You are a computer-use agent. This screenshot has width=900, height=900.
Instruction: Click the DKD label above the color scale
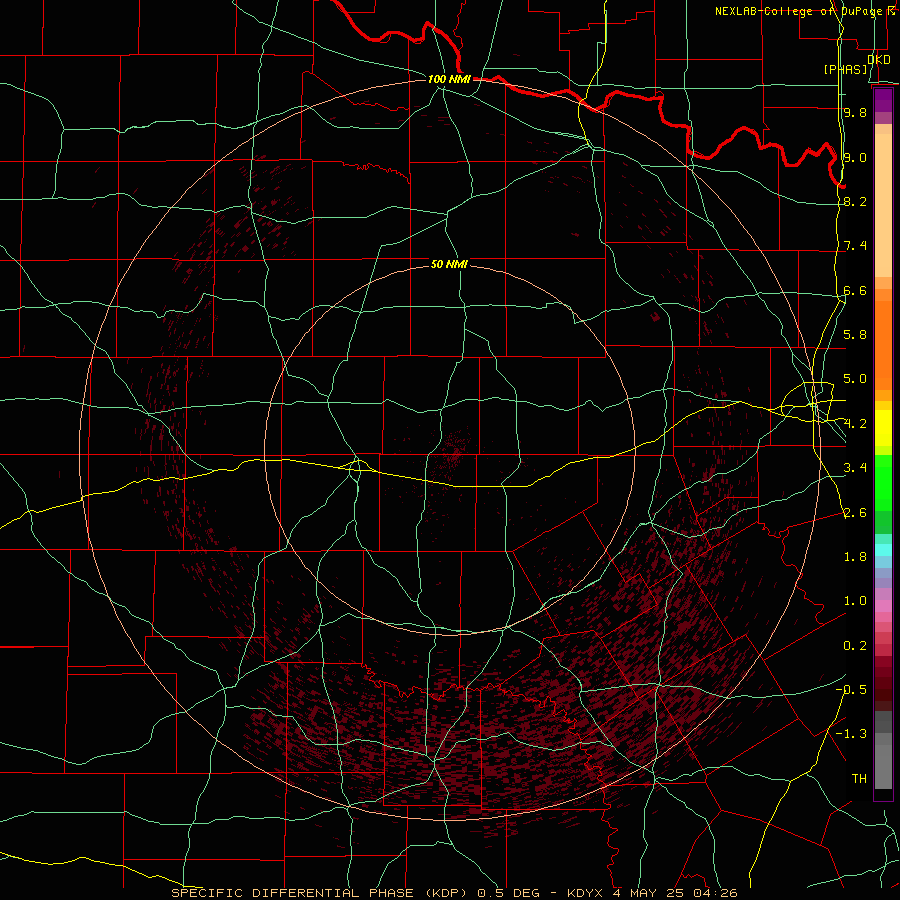point(879,59)
